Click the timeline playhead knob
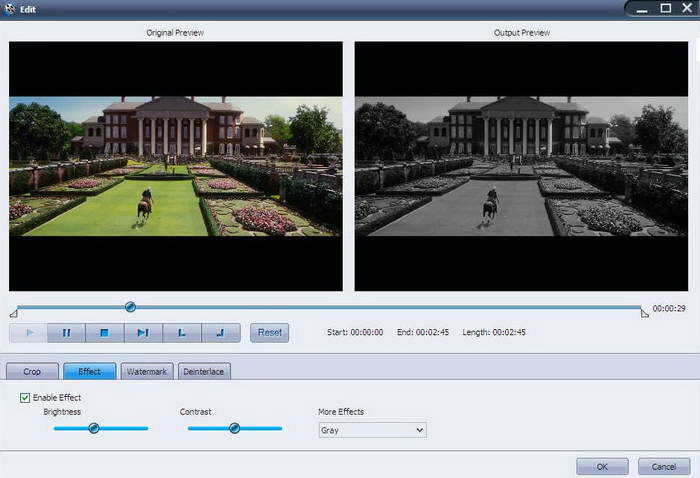This screenshot has height=478, width=700. 130,307
